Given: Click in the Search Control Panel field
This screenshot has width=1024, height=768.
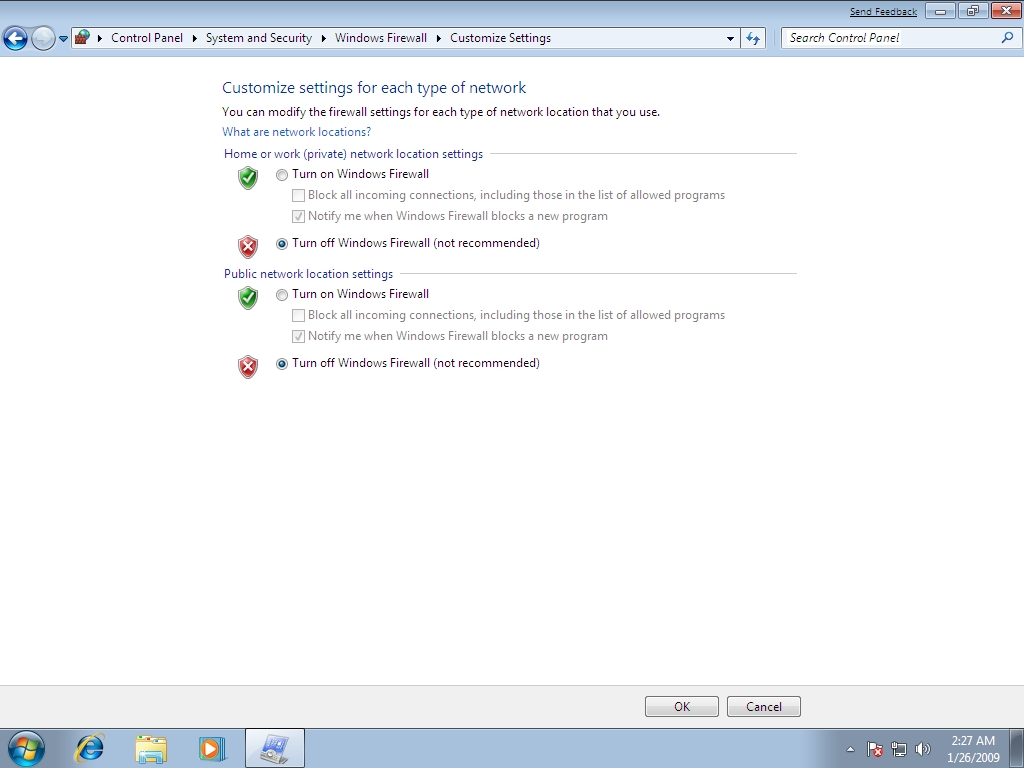Looking at the screenshot, I should [x=890, y=38].
